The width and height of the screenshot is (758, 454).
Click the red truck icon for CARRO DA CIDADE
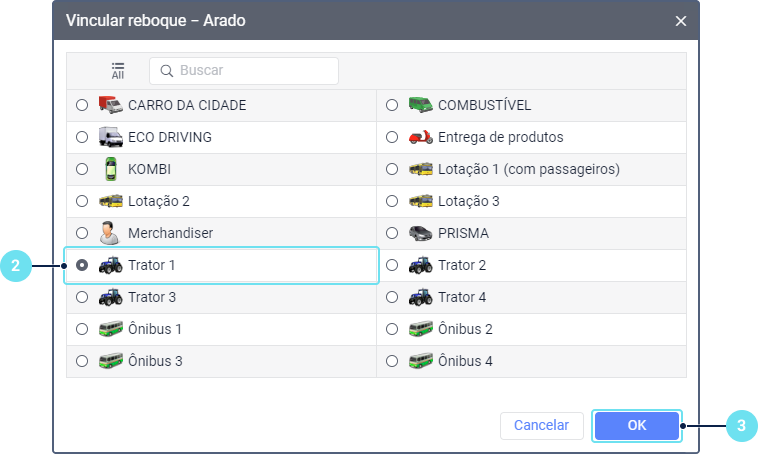(x=111, y=105)
